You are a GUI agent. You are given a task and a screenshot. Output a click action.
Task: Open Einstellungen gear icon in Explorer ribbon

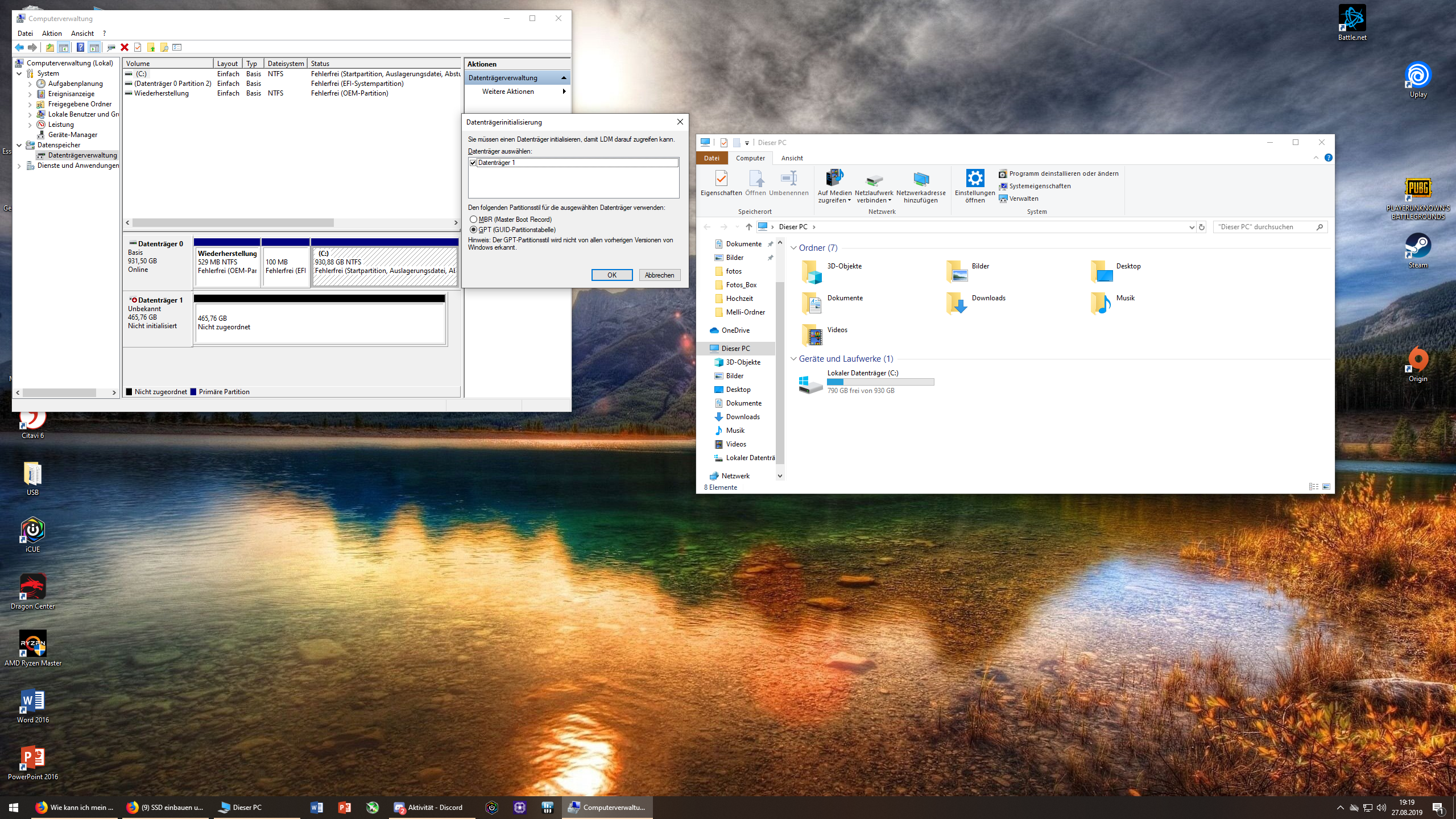point(975,179)
